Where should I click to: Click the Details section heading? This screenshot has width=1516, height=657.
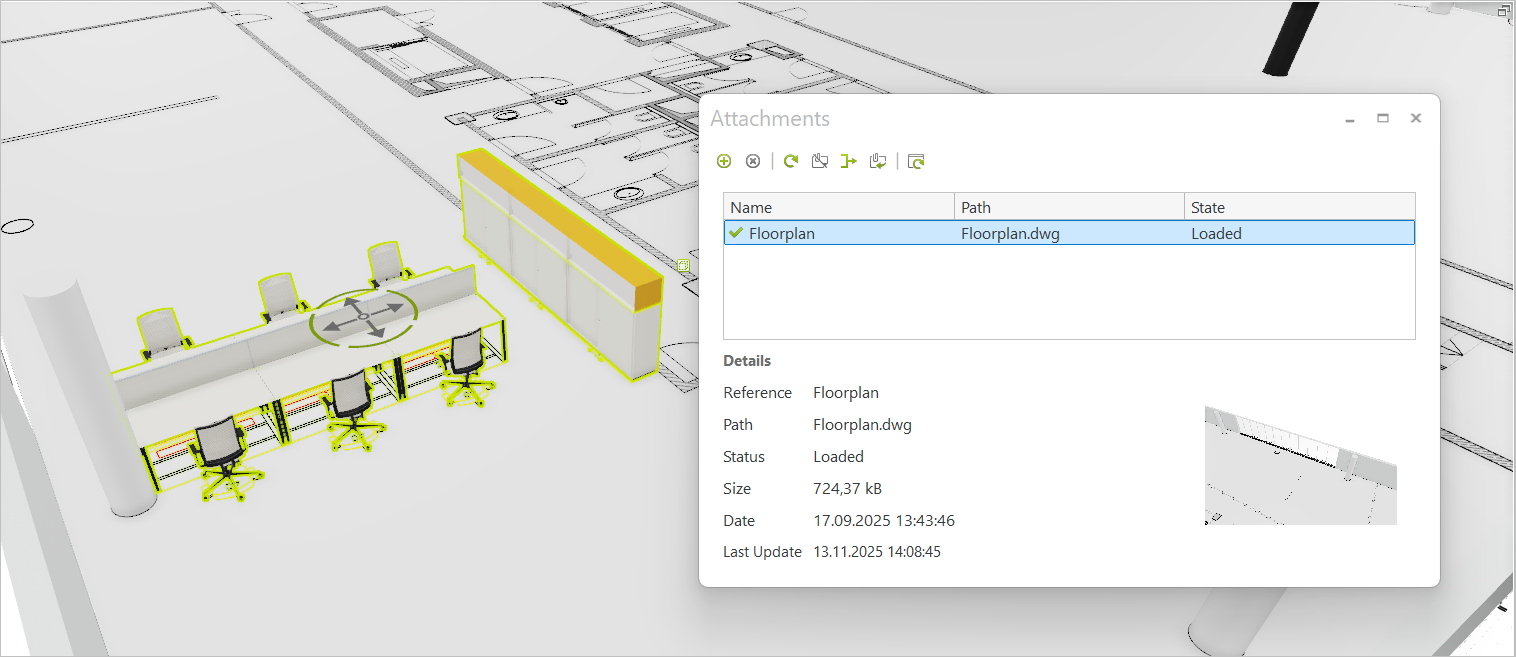click(746, 360)
